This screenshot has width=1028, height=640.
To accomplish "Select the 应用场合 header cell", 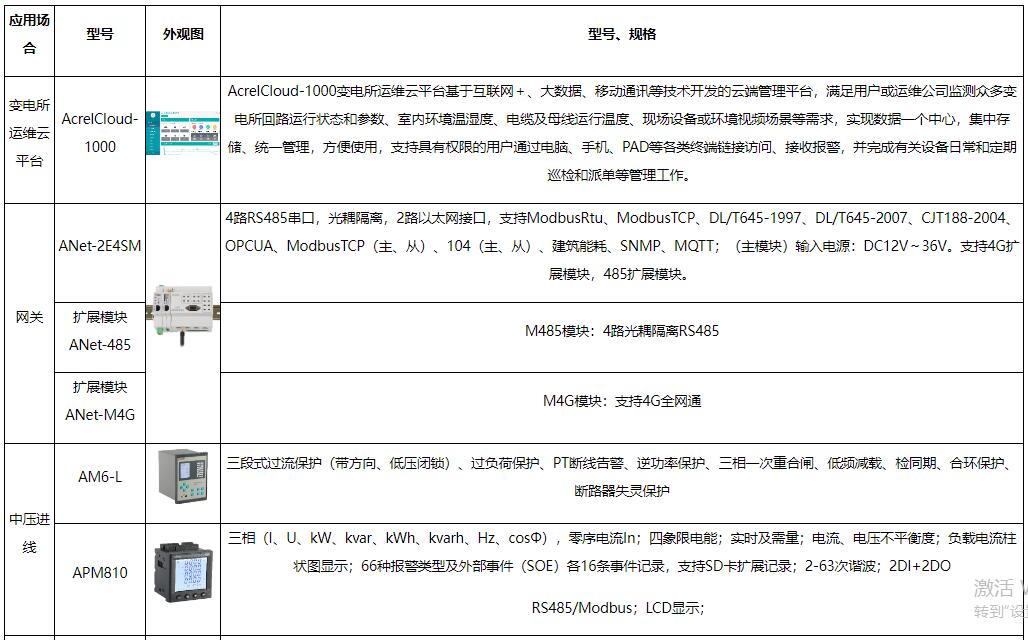I will point(29,34).
